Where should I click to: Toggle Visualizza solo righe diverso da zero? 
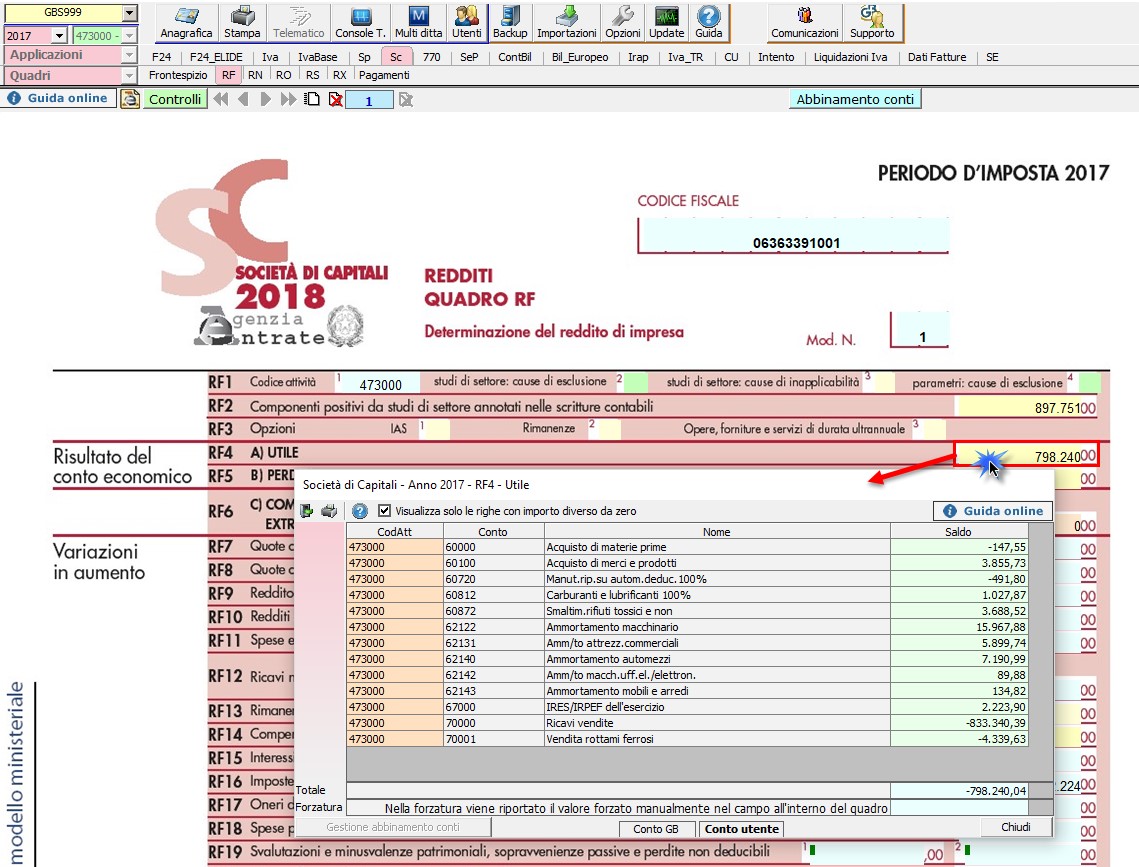click(384, 510)
